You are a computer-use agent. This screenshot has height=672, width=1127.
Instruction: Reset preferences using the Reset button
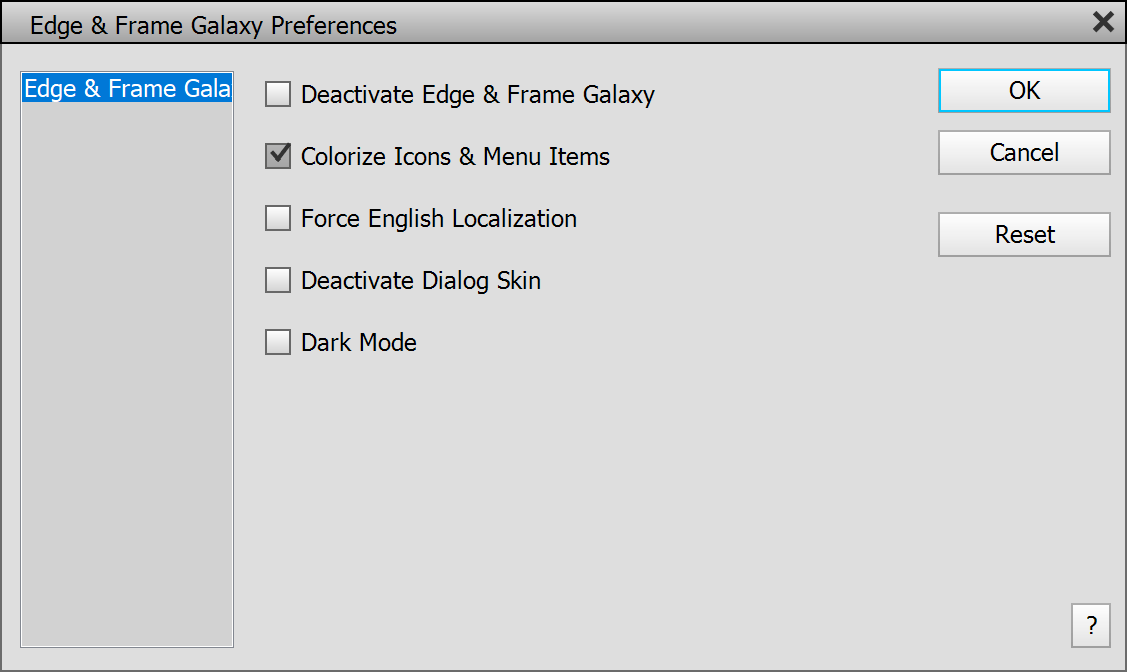tap(1024, 235)
